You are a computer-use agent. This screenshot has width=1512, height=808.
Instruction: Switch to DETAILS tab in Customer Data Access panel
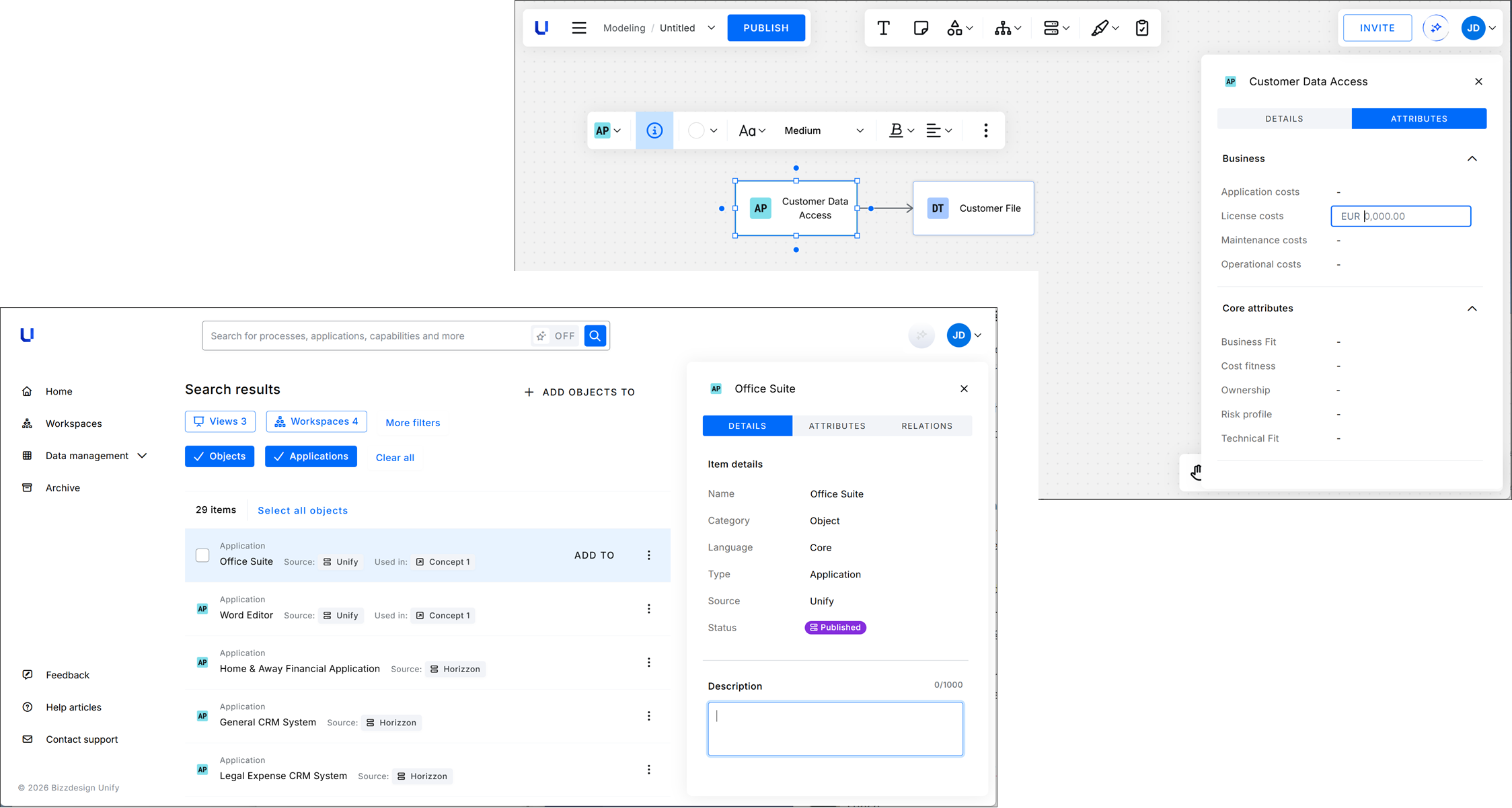pyautogui.click(x=1285, y=118)
